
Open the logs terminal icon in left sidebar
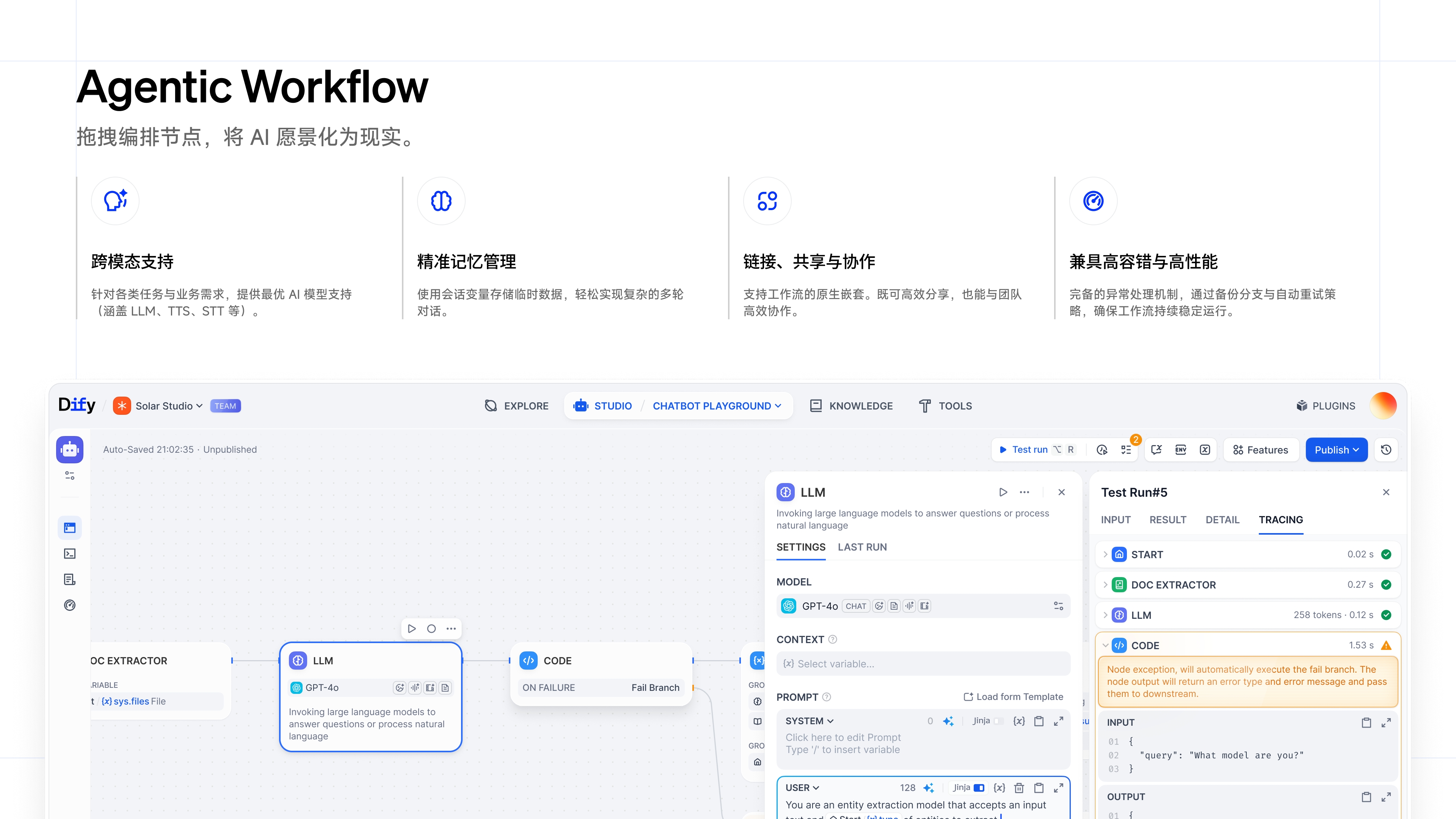point(69,553)
